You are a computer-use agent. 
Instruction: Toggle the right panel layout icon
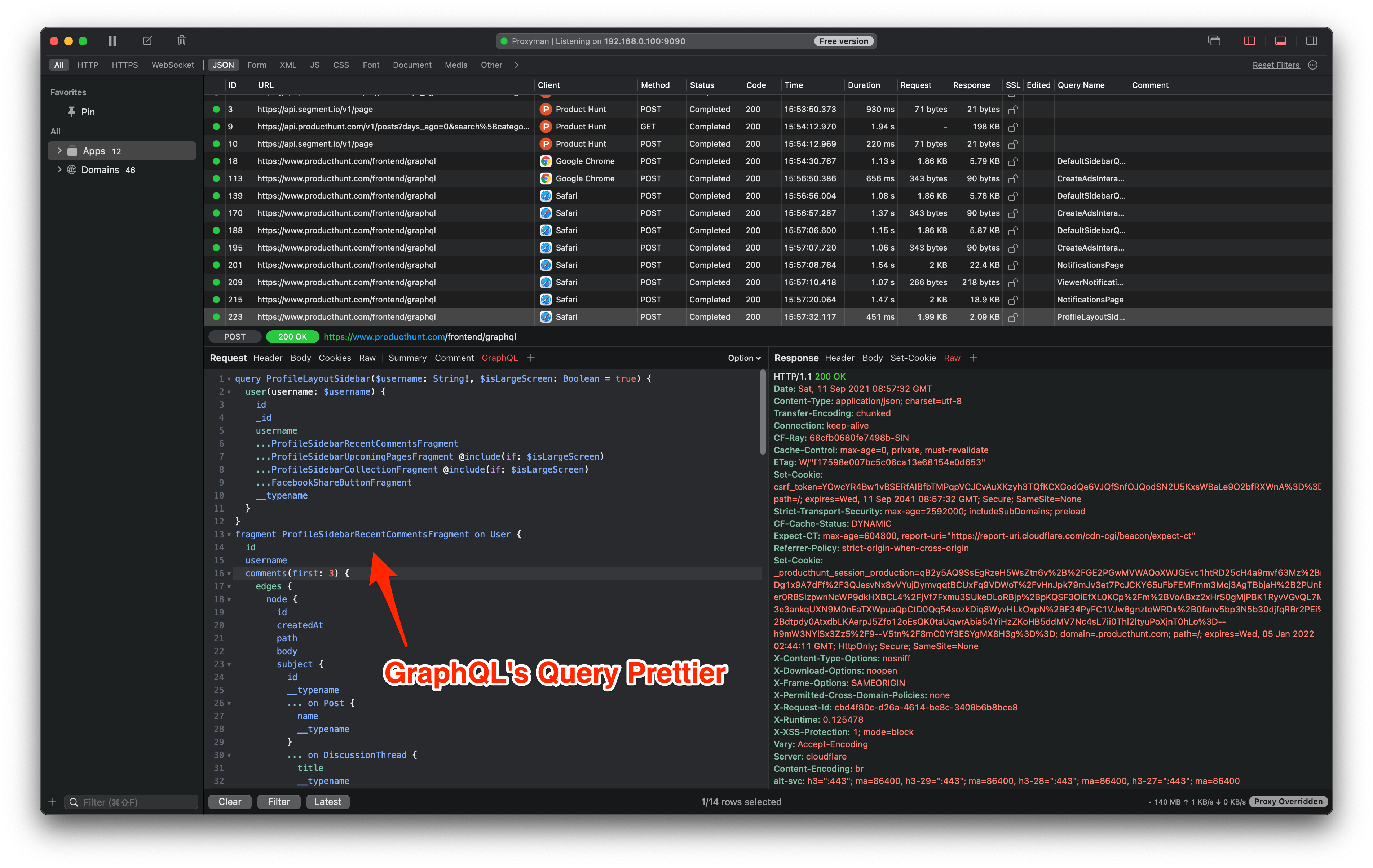pyautogui.click(x=1311, y=41)
